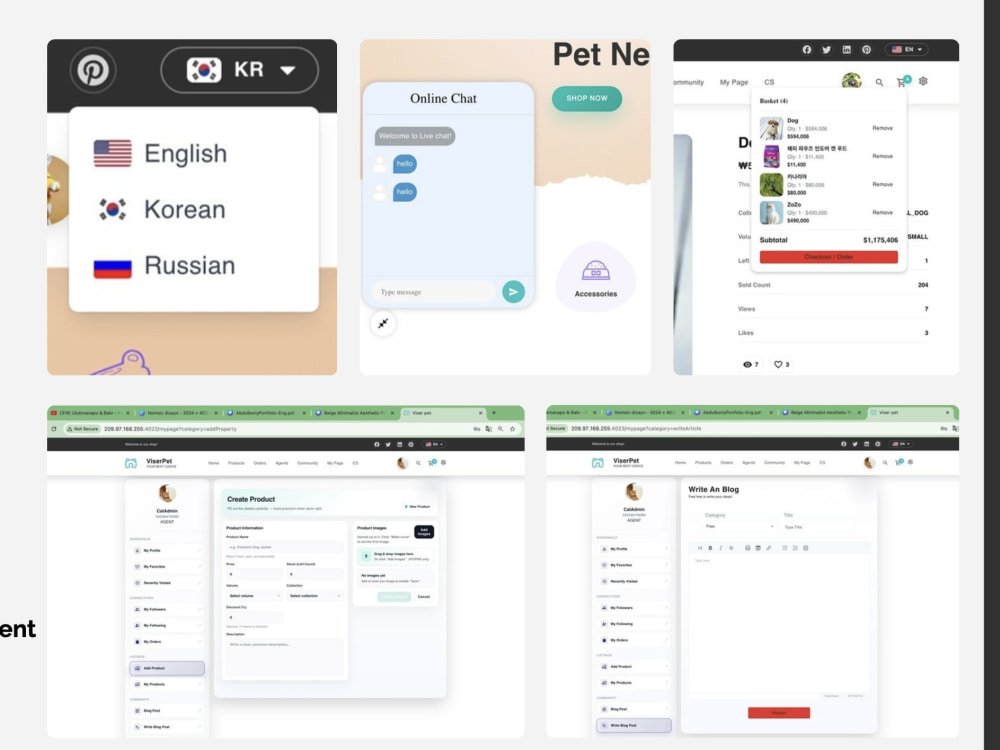The height and width of the screenshot is (750, 1000).
Task: Click the send arrow button in Online Chat
Action: pyautogui.click(x=513, y=292)
